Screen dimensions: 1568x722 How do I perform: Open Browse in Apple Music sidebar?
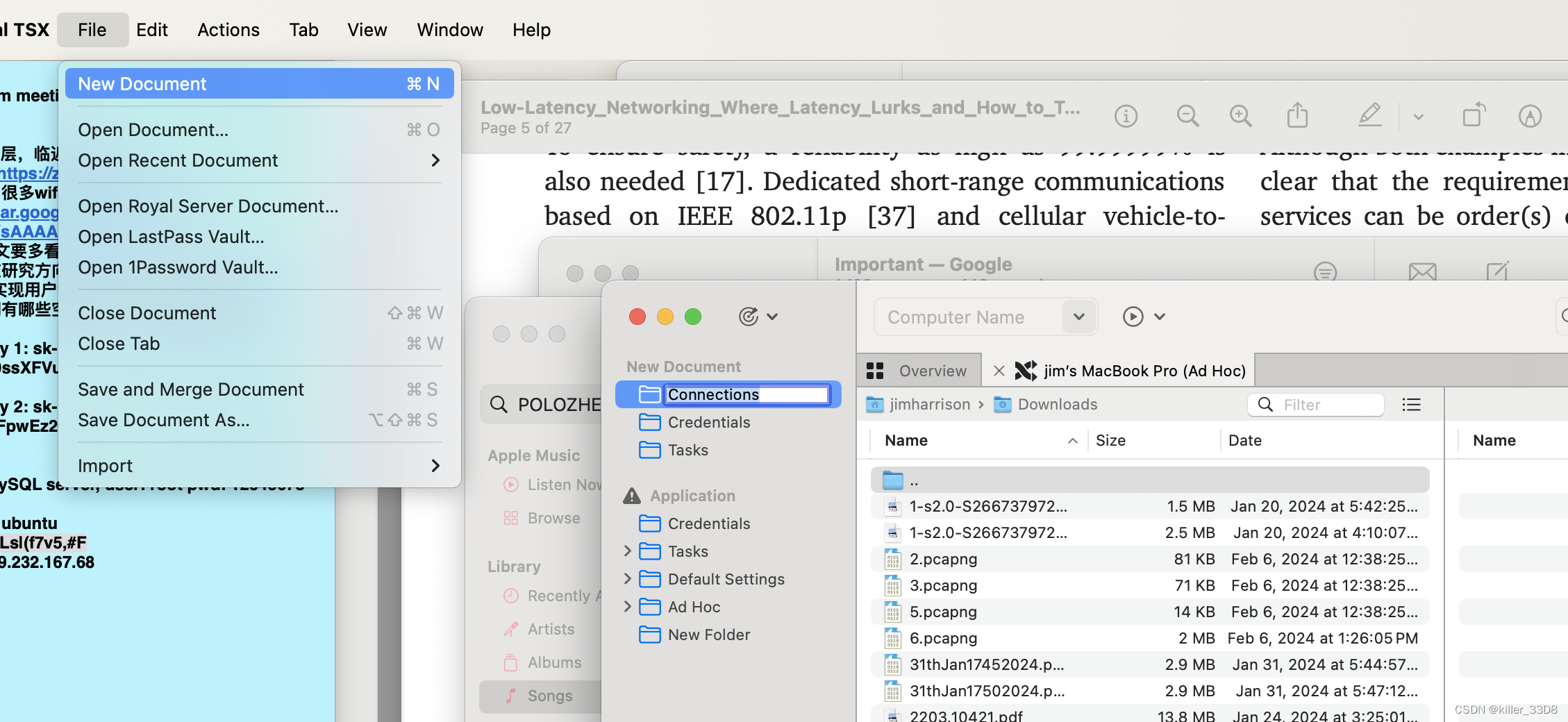click(x=542, y=518)
